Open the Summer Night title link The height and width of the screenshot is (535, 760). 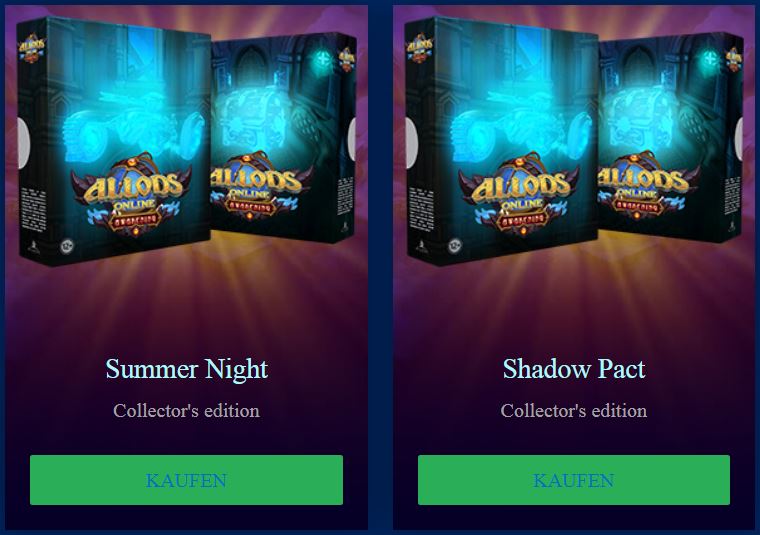[x=187, y=370]
